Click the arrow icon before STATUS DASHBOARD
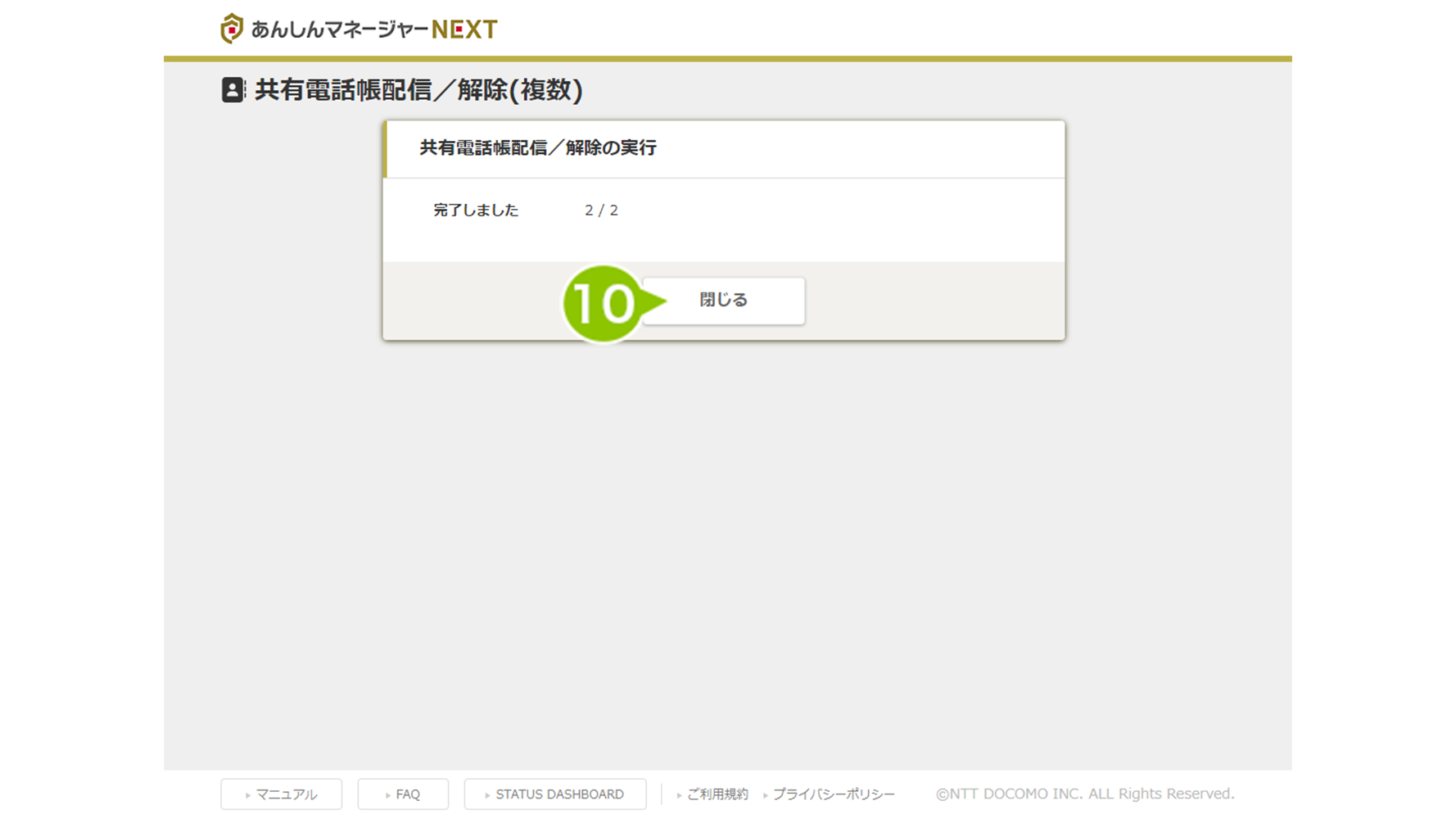Viewport: 1456px width, 819px height. tap(487, 795)
